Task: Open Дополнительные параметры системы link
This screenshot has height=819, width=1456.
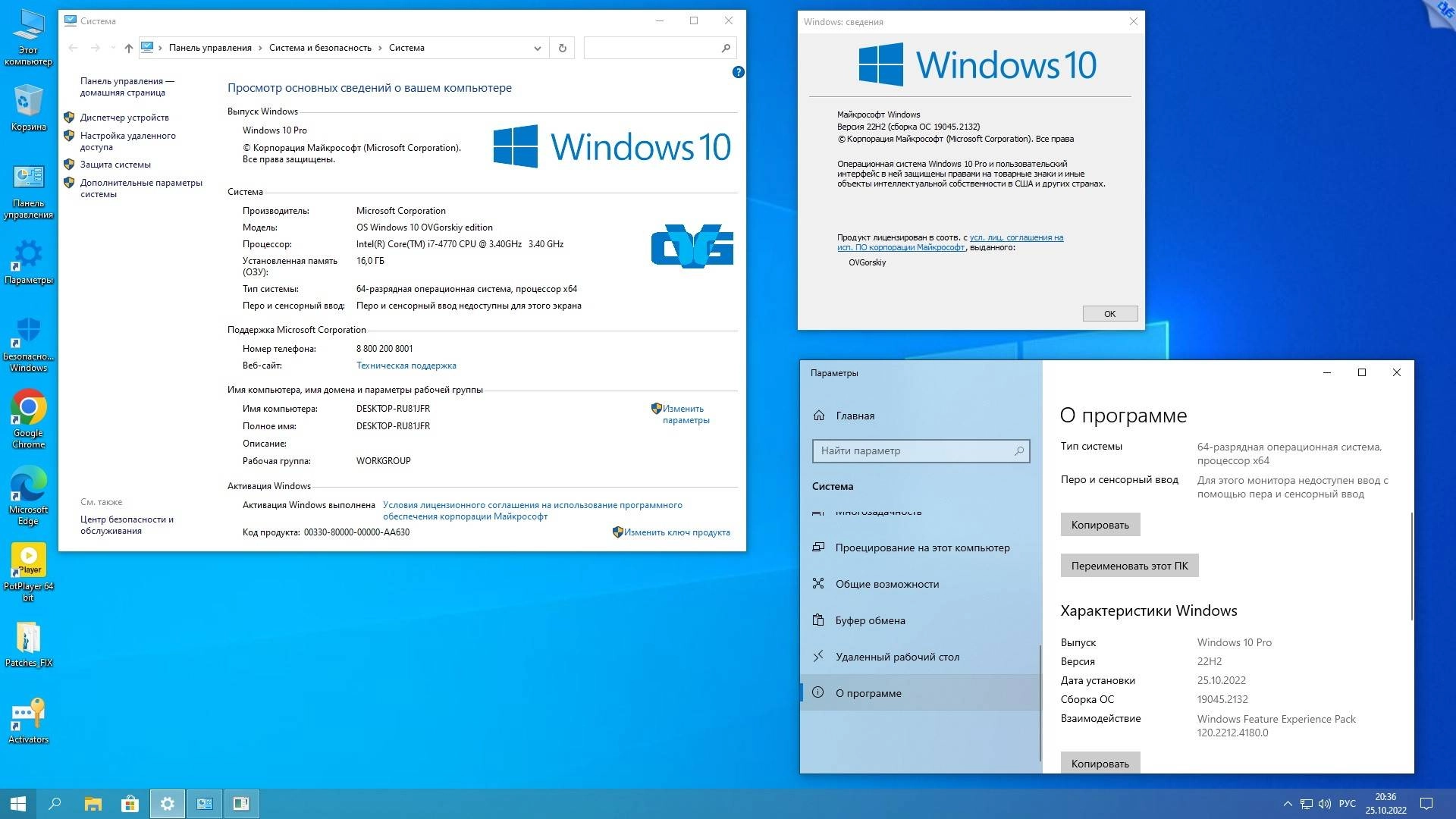Action: click(141, 188)
